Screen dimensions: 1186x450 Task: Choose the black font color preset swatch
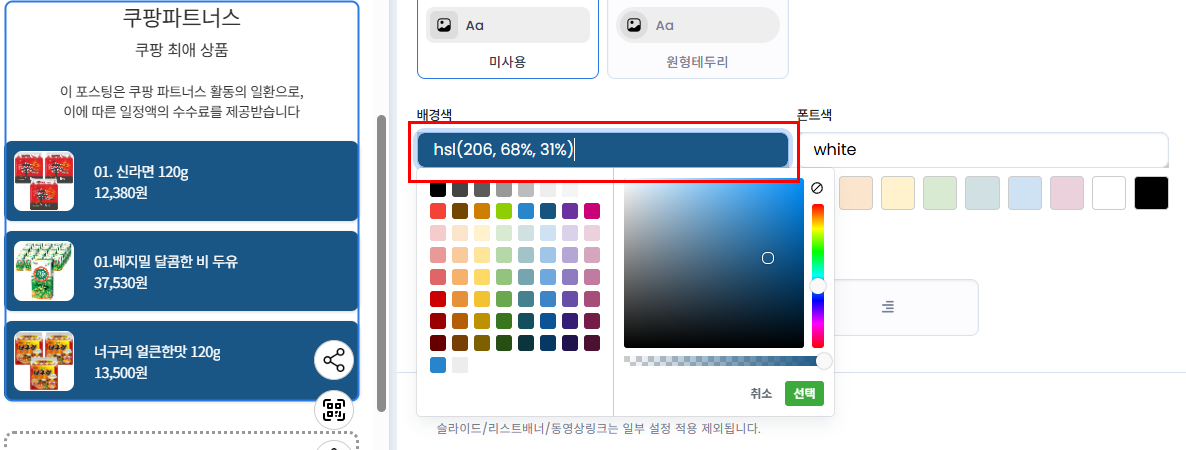click(x=1151, y=193)
